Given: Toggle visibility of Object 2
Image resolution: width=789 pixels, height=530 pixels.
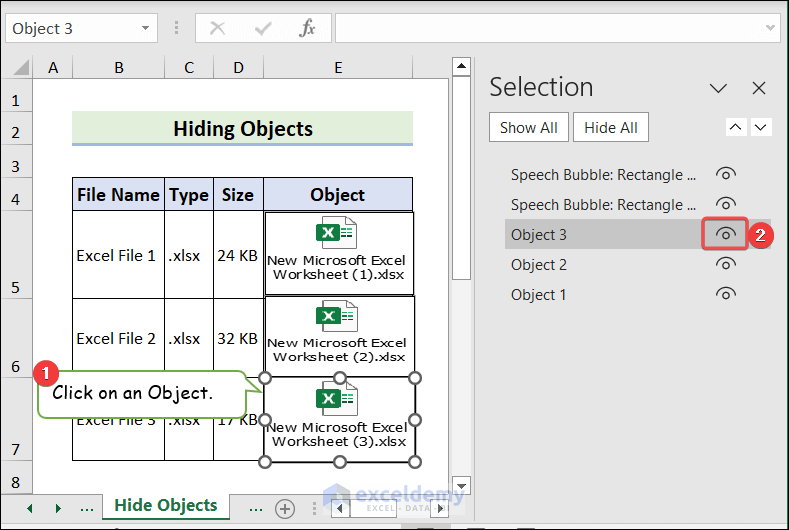Looking at the screenshot, I should [727, 264].
